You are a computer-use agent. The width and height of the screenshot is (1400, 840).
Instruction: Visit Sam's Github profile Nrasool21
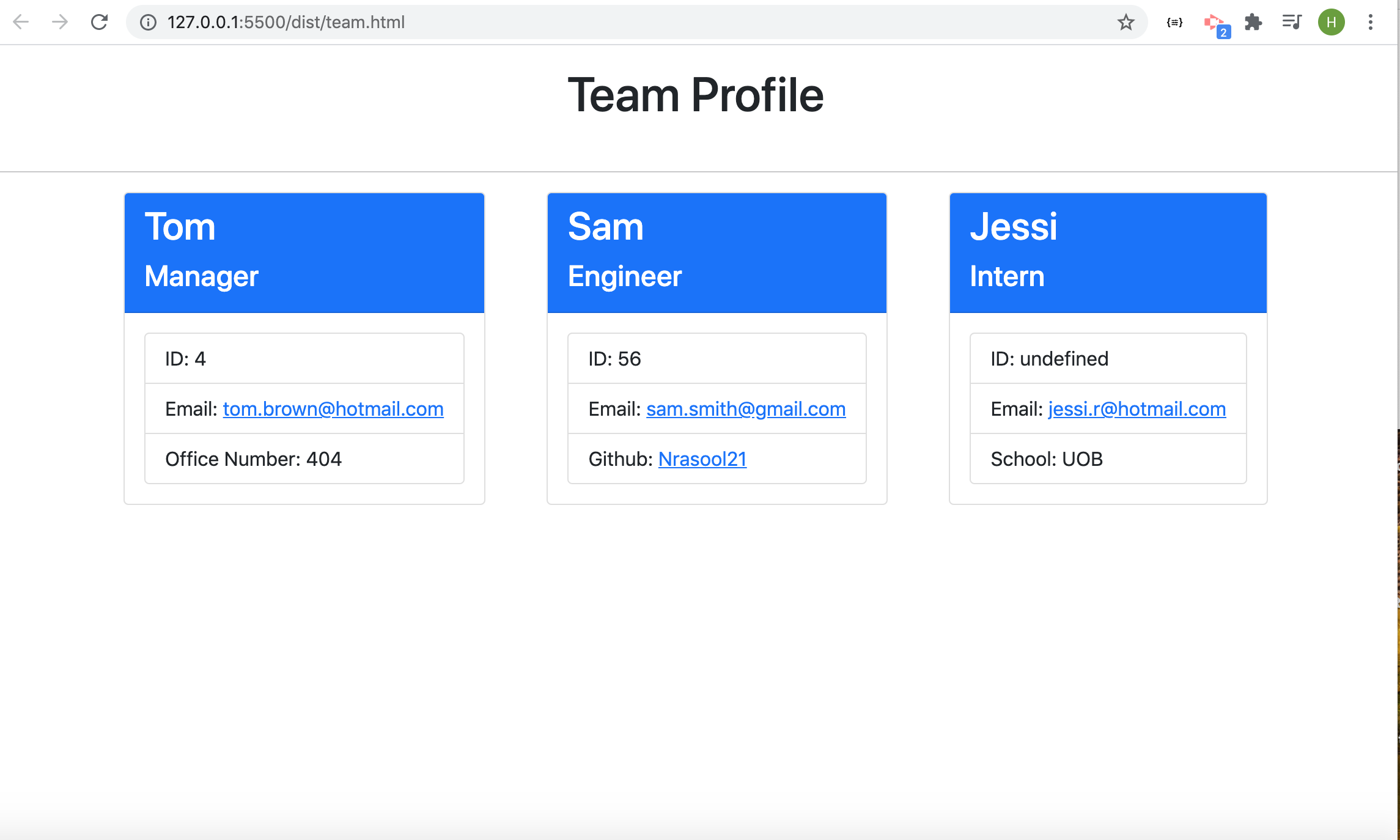tap(702, 459)
